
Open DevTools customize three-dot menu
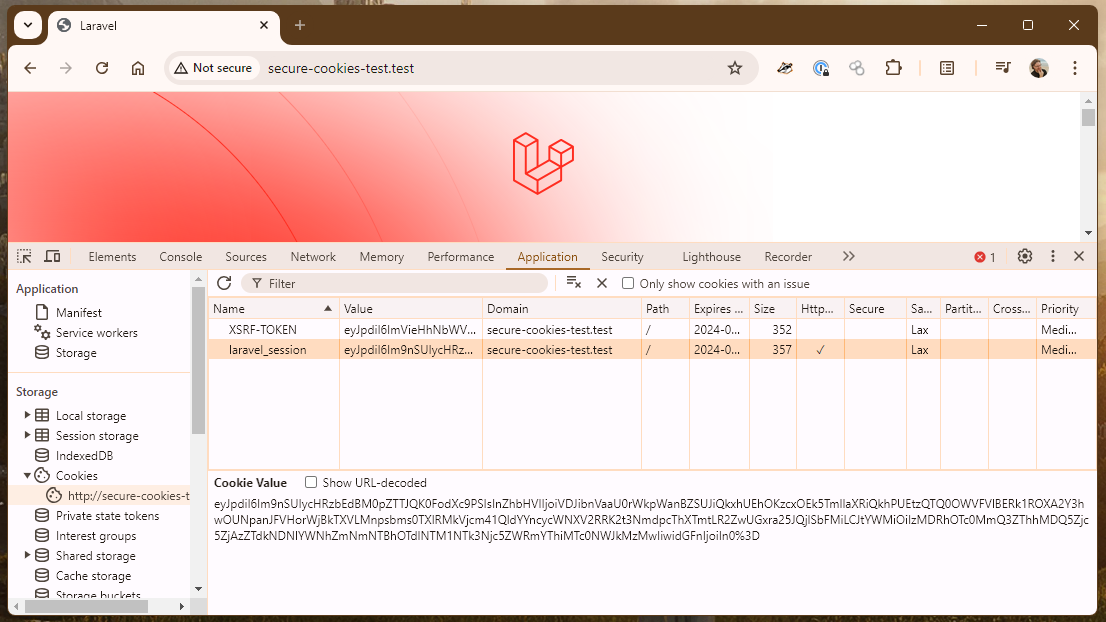[1053, 257]
